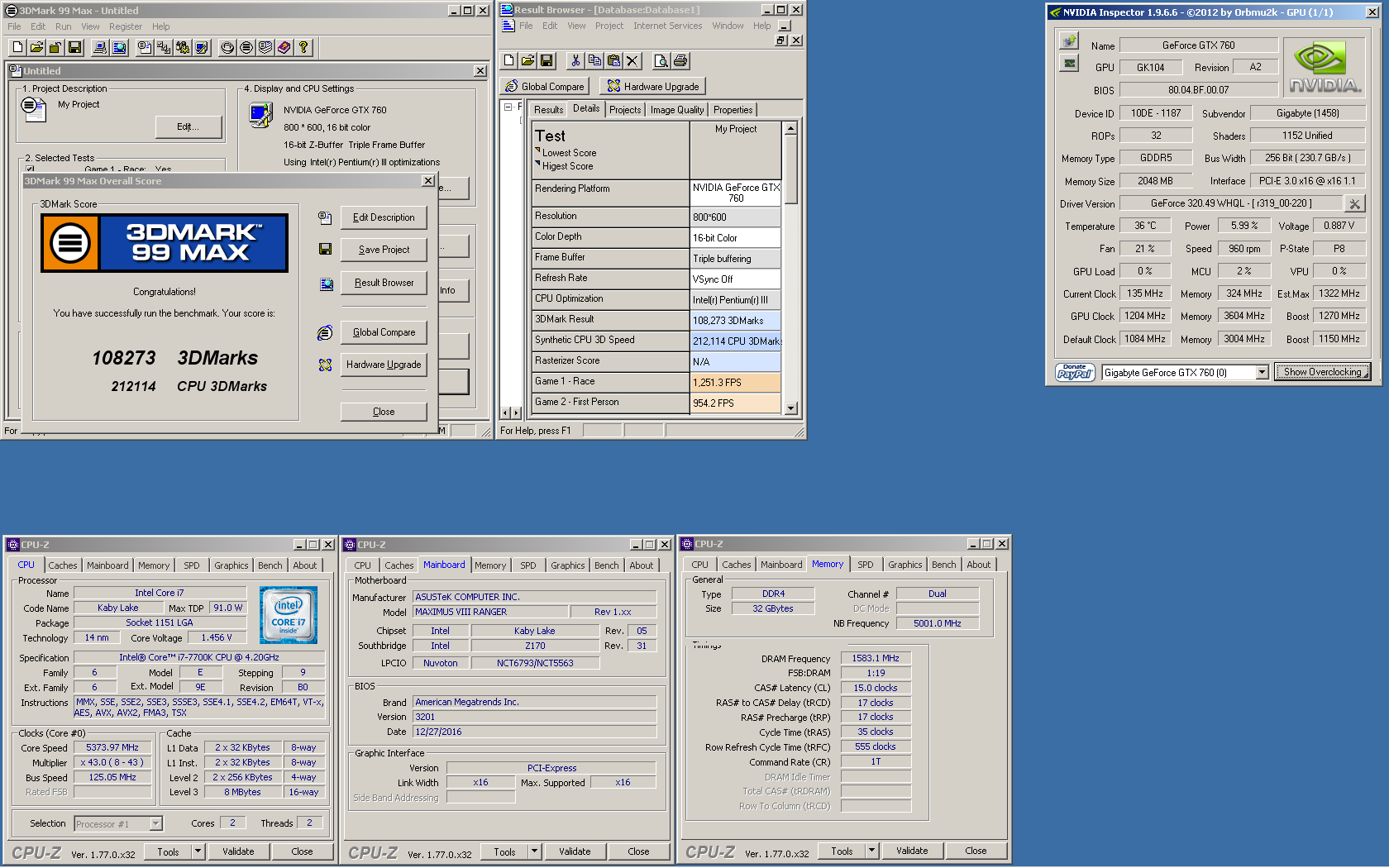Click the GeForce 320.49 WHQL driver version field

(1231, 203)
